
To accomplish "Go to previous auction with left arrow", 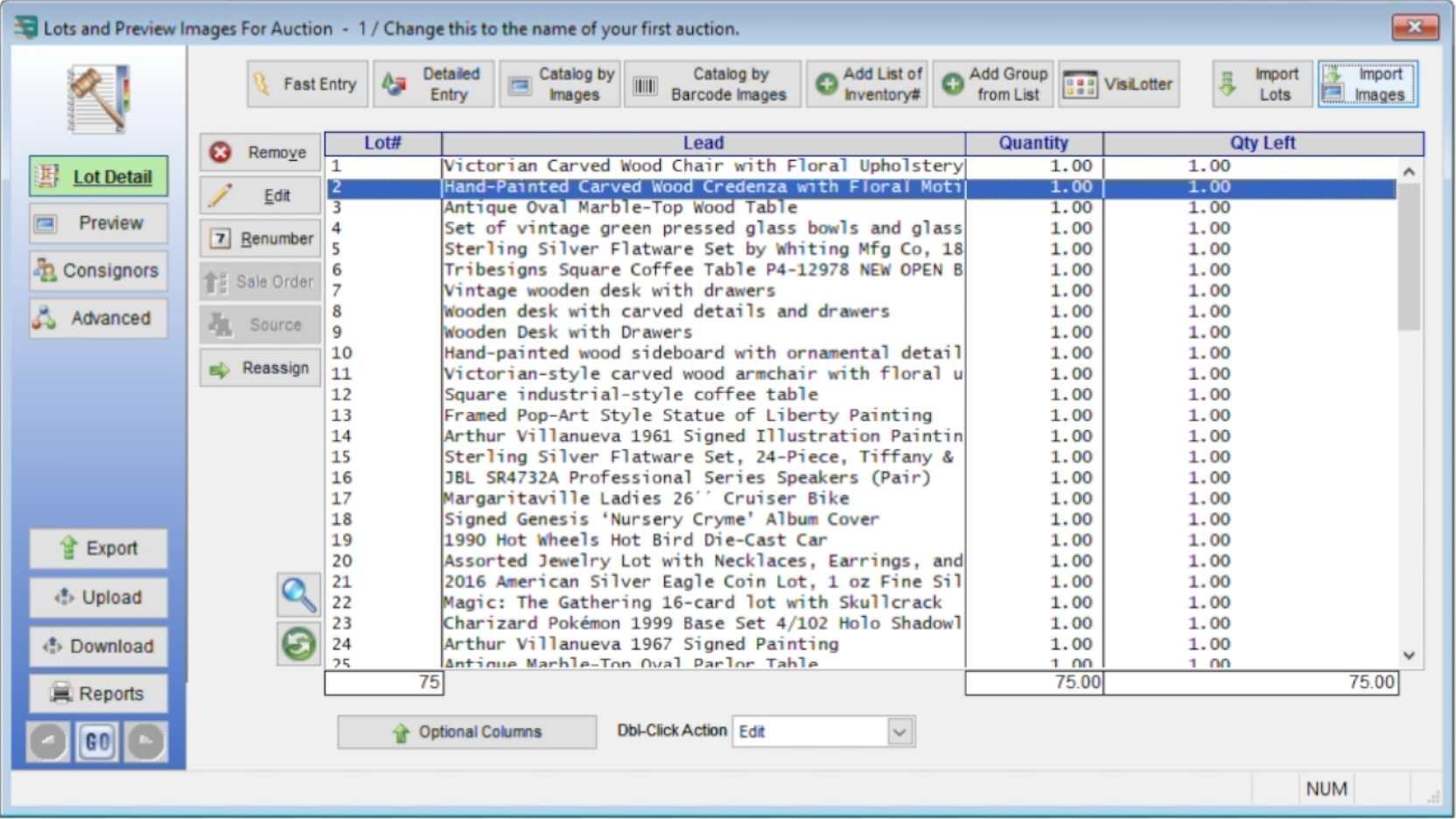I will (x=48, y=742).
